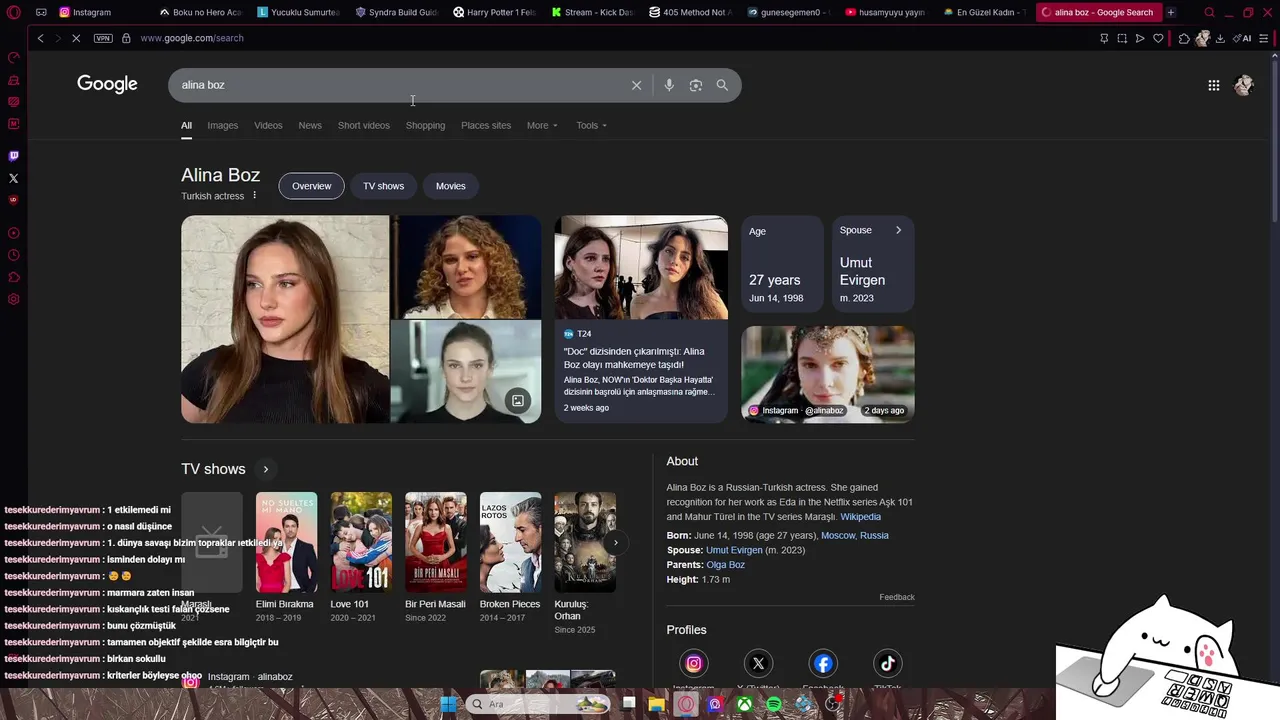Click the magnifier search button in search box
Image resolution: width=1280 pixels, height=720 pixels.
[x=722, y=85]
